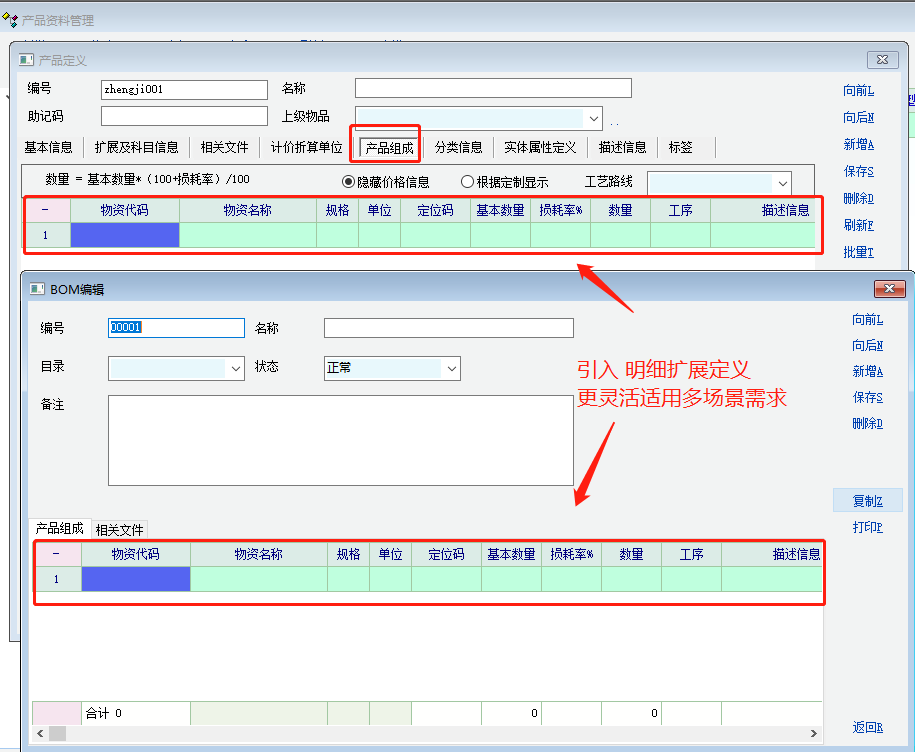This screenshot has width=915, height=752.
Task: Close the BOM编辑 window with red X
Action: pyautogui.click(x=889, y=289)
